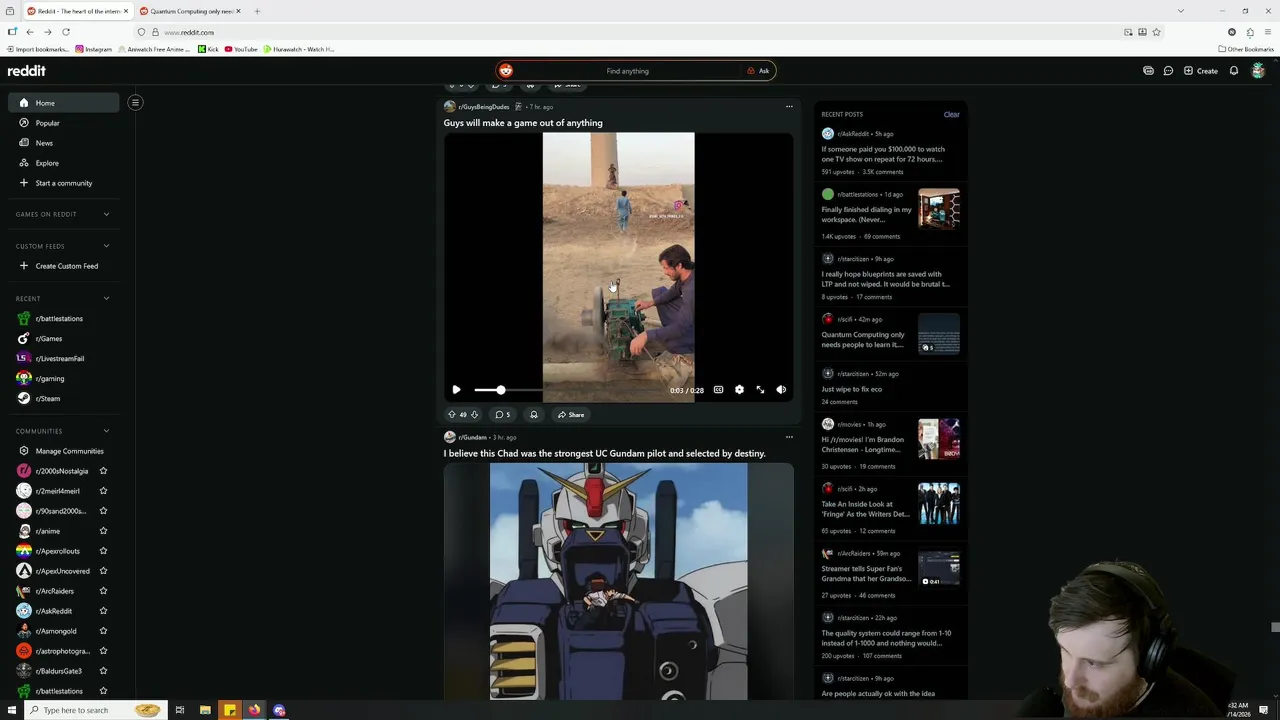Share the Guys will make a game post

tap(571, 414)
